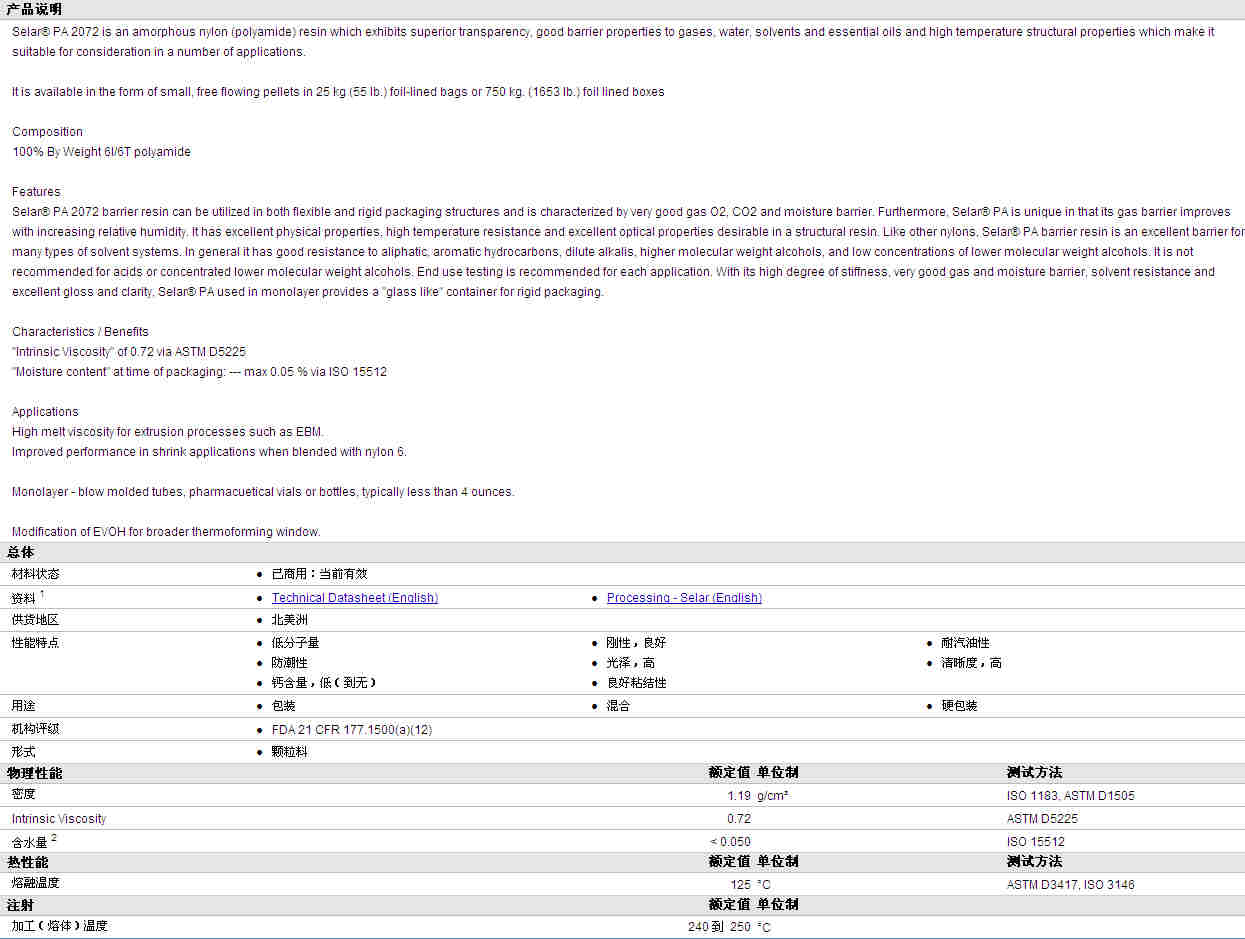
Task: Click the 材料状态 row label
Action: tap(35, 574)
